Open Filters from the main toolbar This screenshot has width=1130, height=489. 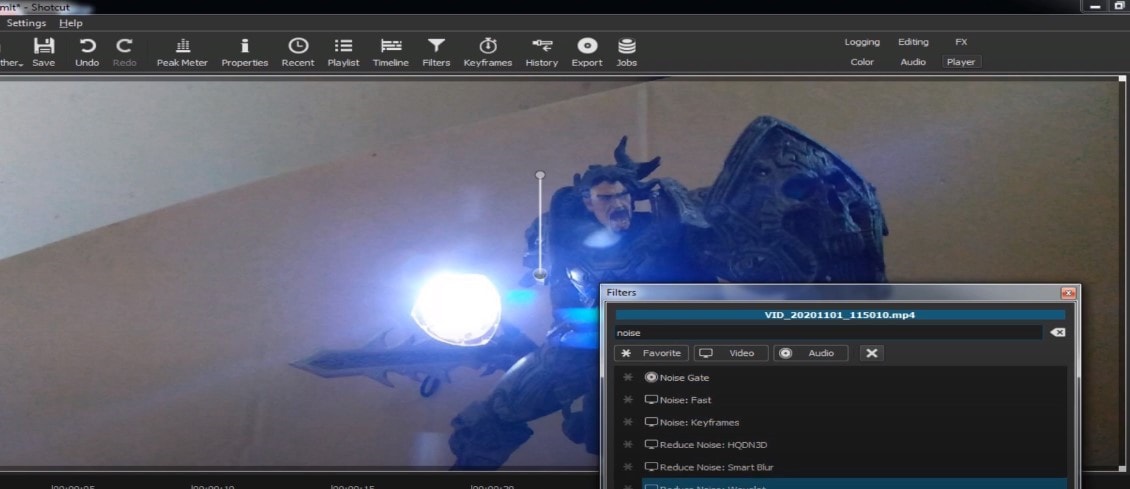436,53
